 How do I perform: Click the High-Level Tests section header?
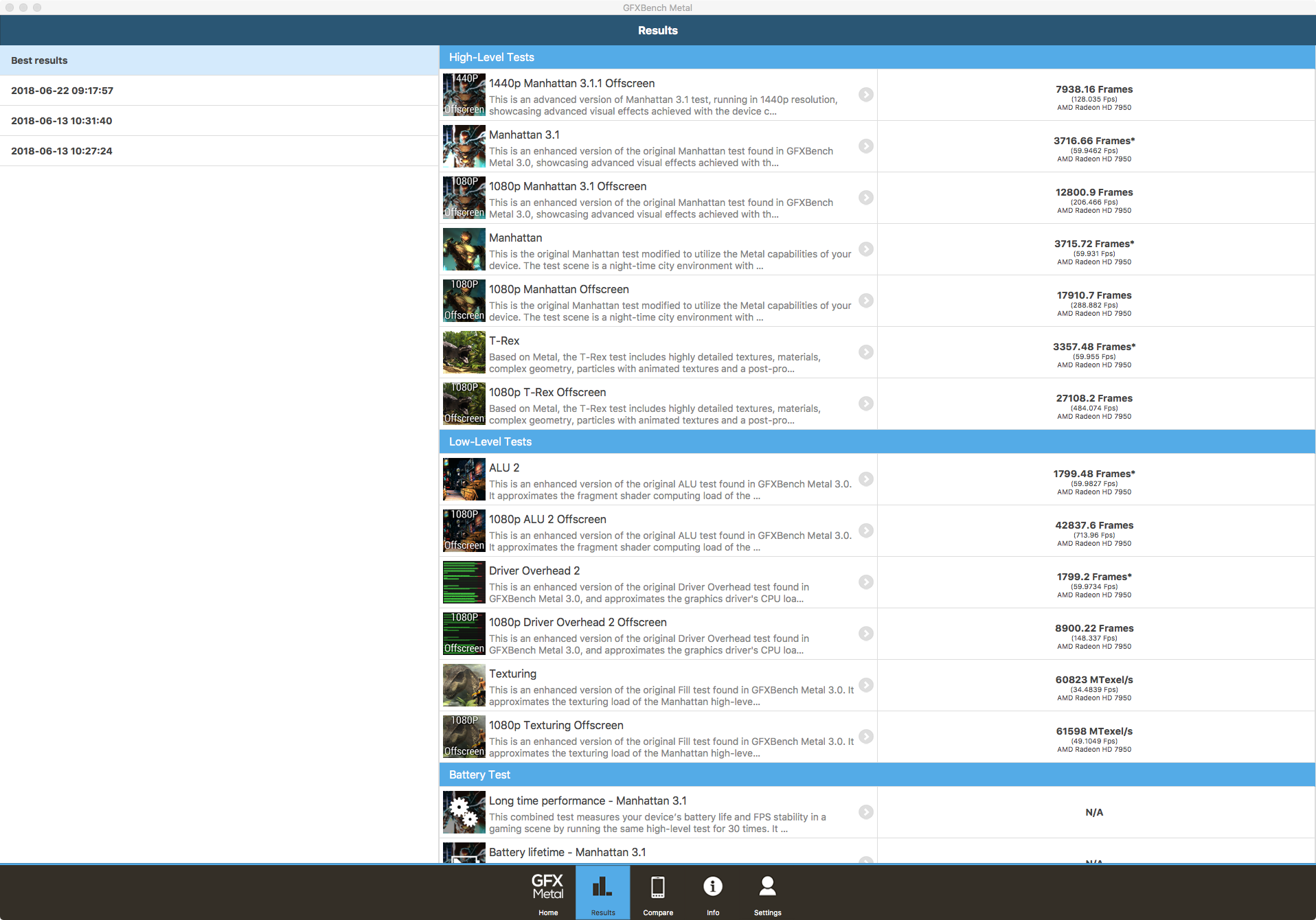coord(877,57)
